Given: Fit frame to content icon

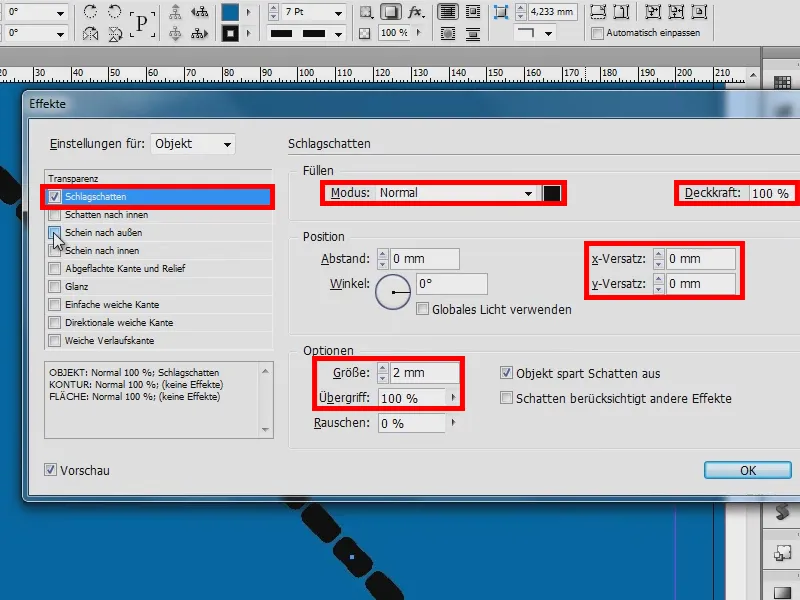Looking at the screenshot, I should 676,11.
